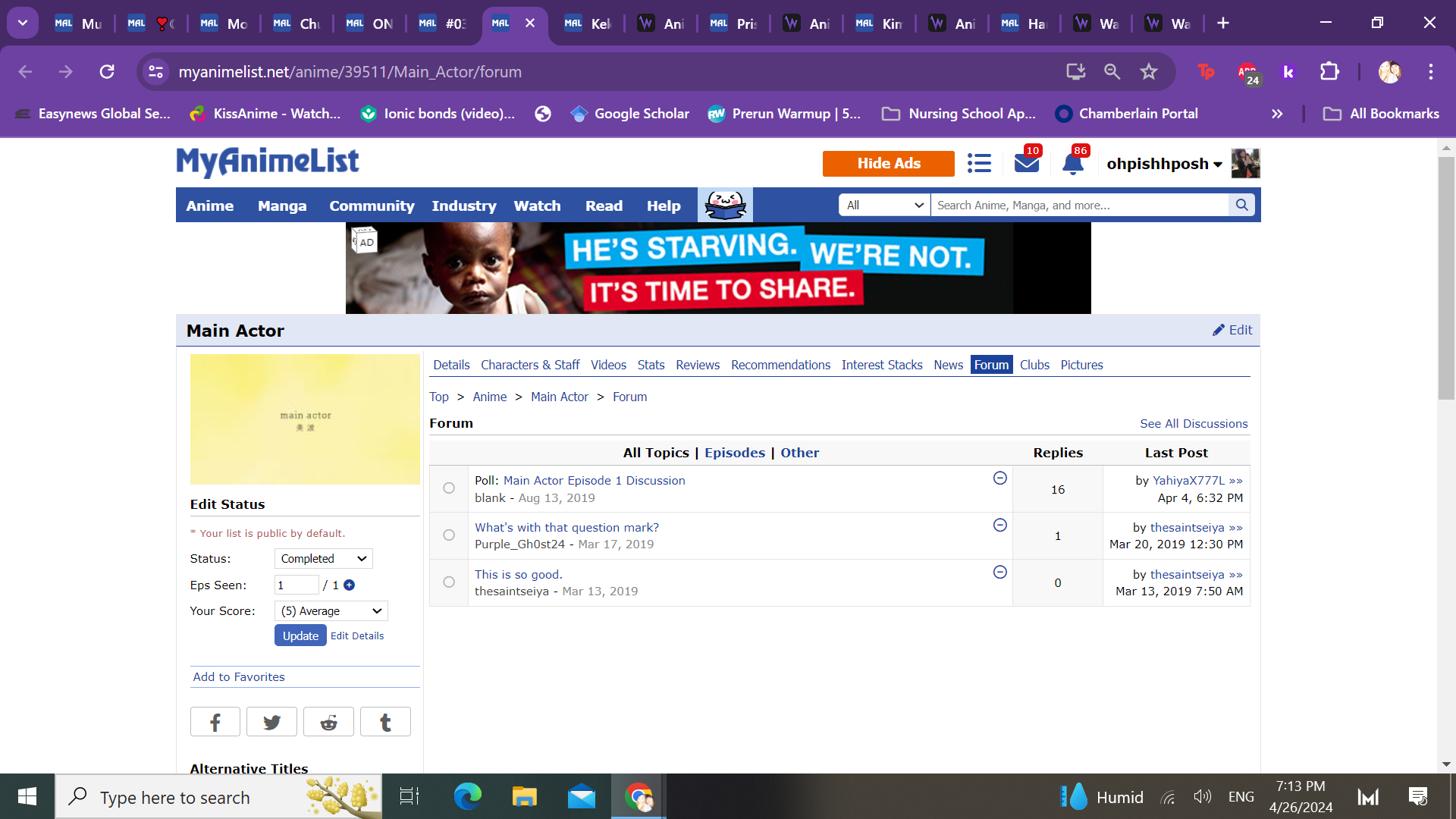Share on Tumblr icon
The height and width of the screenshot is (819, 1456).
385,722
